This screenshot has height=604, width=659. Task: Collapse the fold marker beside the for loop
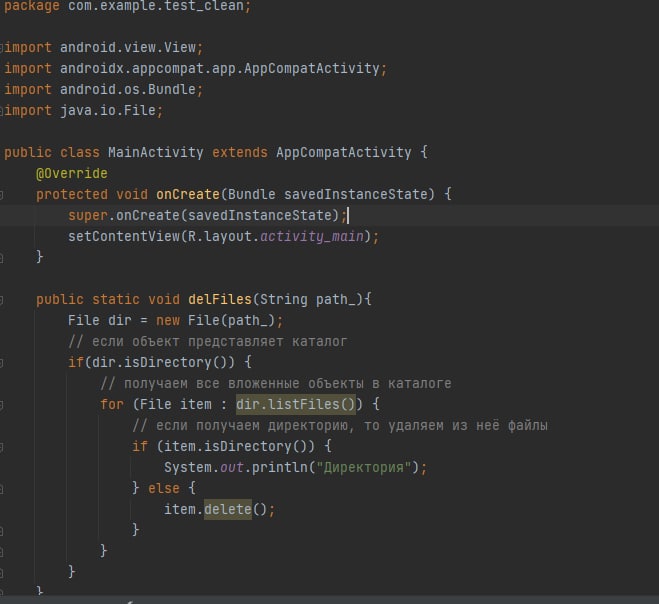click(1, 405)
